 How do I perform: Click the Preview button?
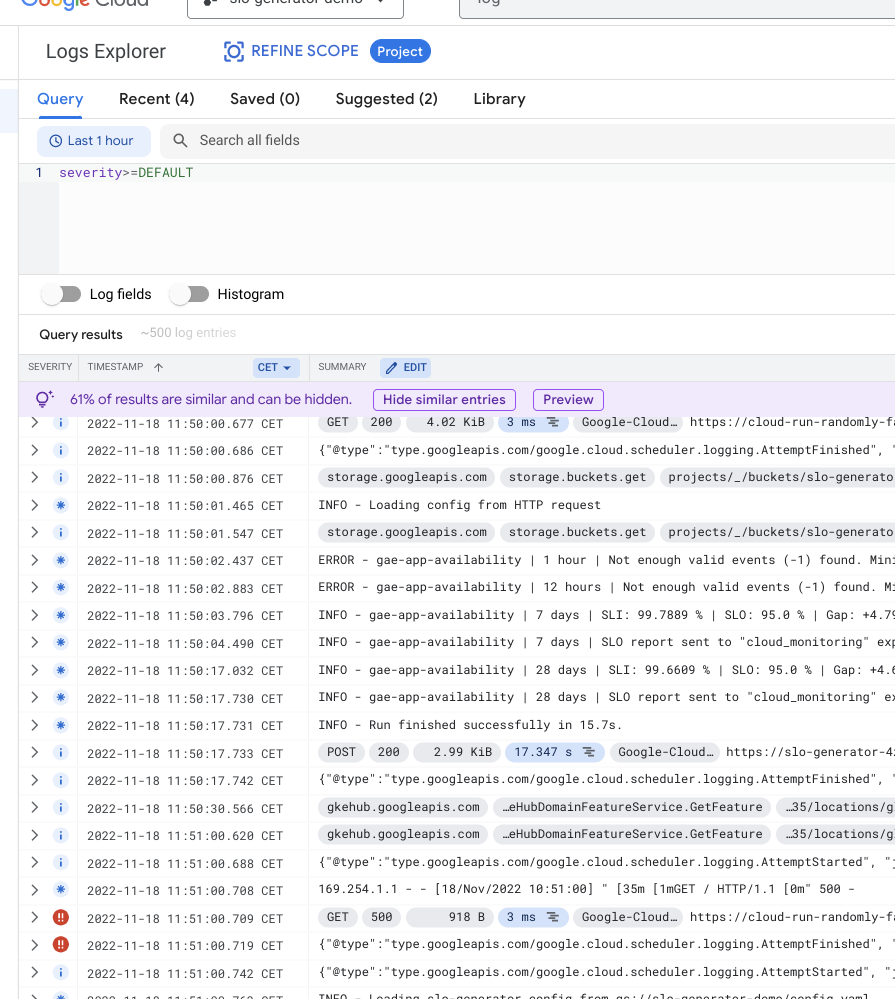pyautogui.click(x=568, y=399)
